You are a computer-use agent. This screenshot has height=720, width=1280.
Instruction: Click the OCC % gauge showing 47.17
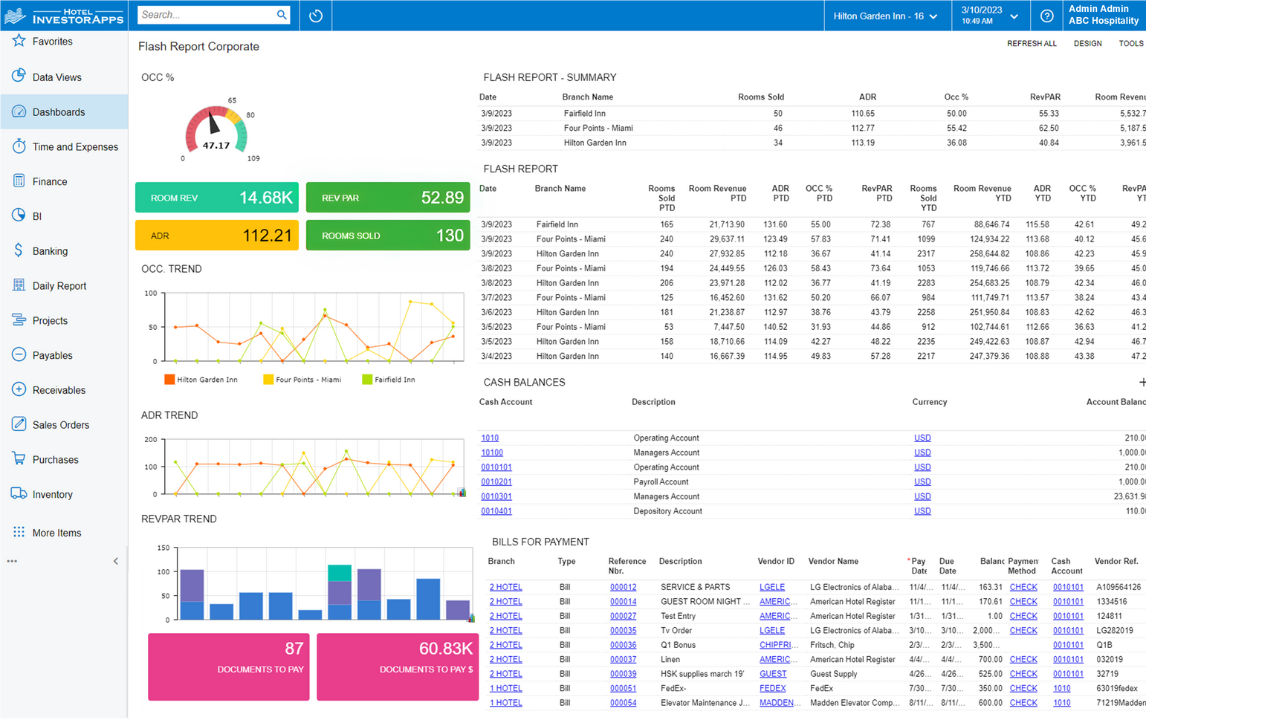tap(216, 130)
